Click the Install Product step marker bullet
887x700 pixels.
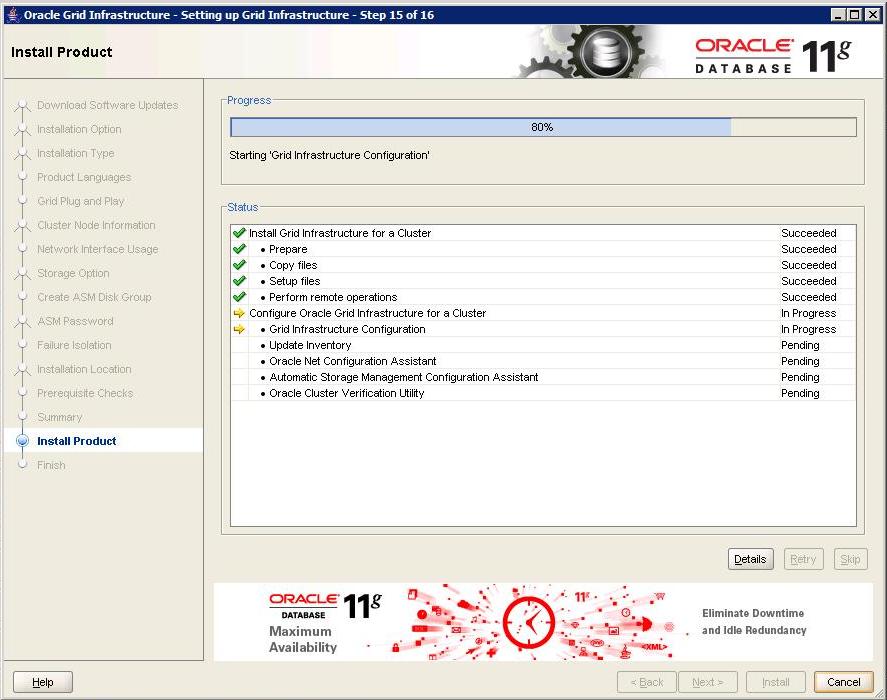click(22, 441)
